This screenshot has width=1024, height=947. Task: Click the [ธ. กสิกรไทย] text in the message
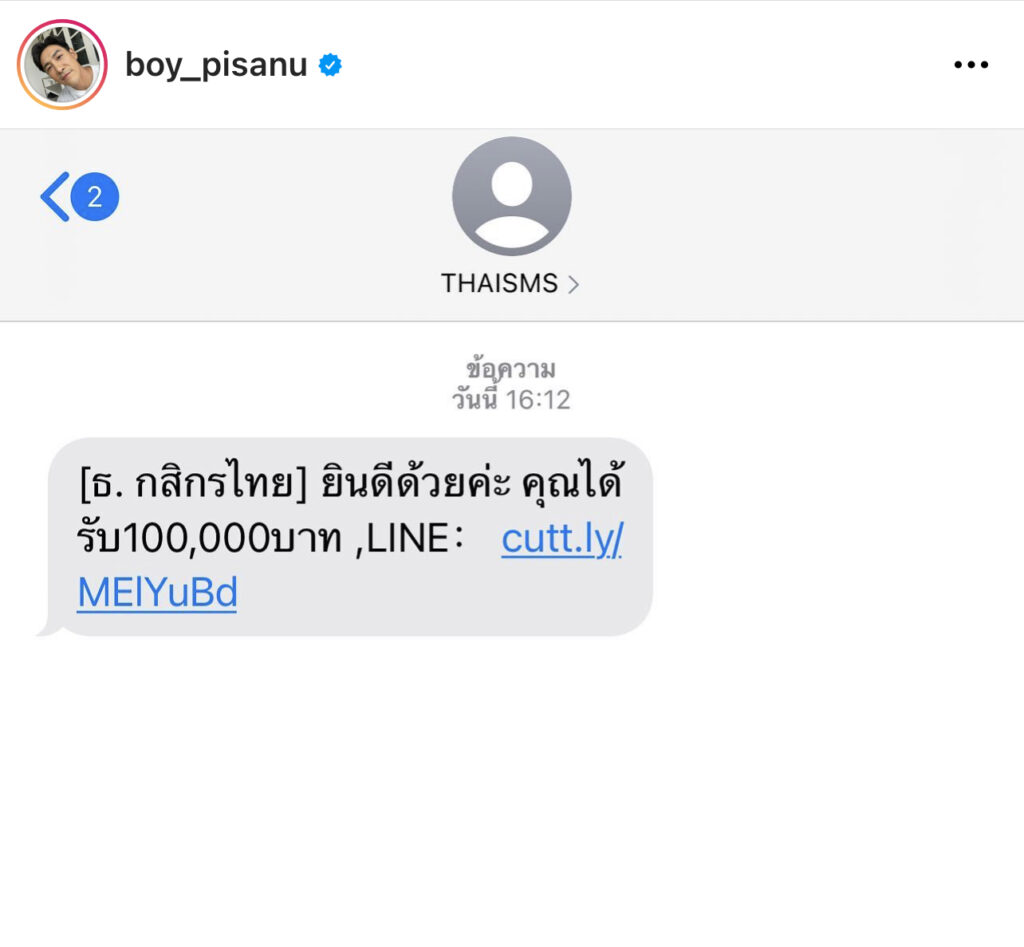click(193, 483)
